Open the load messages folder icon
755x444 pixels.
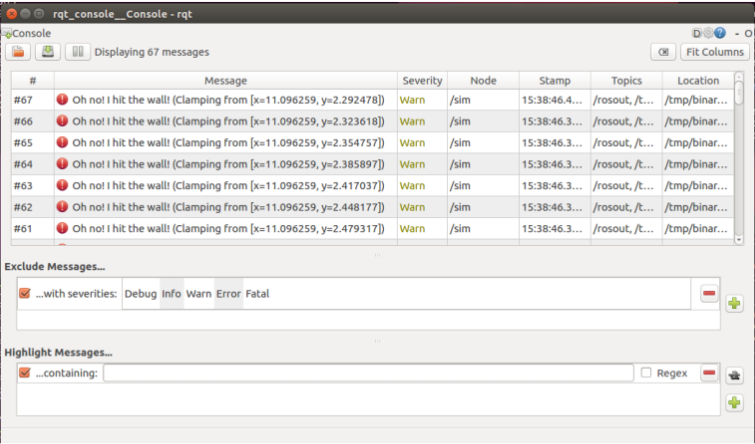(18, 52)
